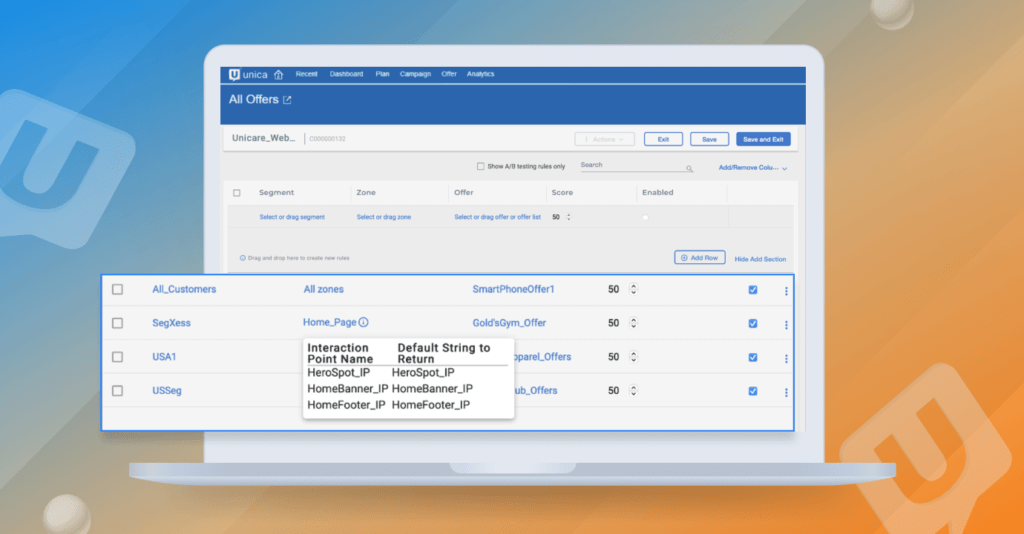Click the search magnifier icon
The image size is (1024, 534).
click(x=689, y=169)
